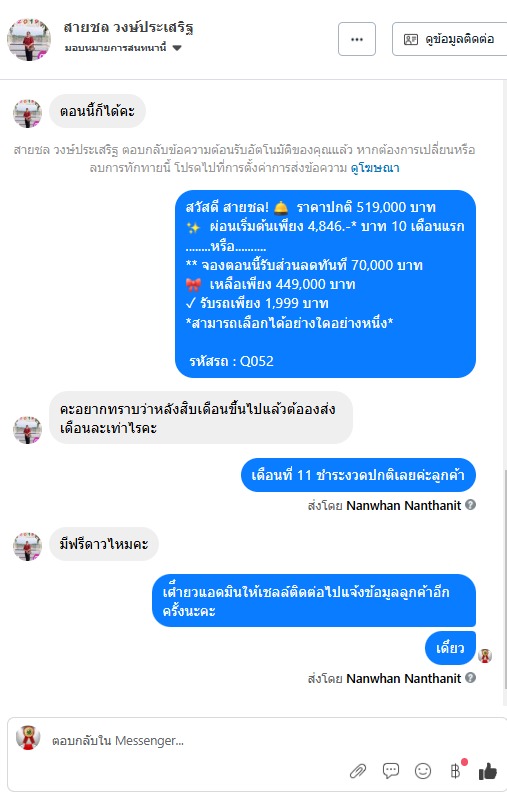Click the header profile picture of สายชล
Screen dimensions: 507x798
(x=29, y=39)
